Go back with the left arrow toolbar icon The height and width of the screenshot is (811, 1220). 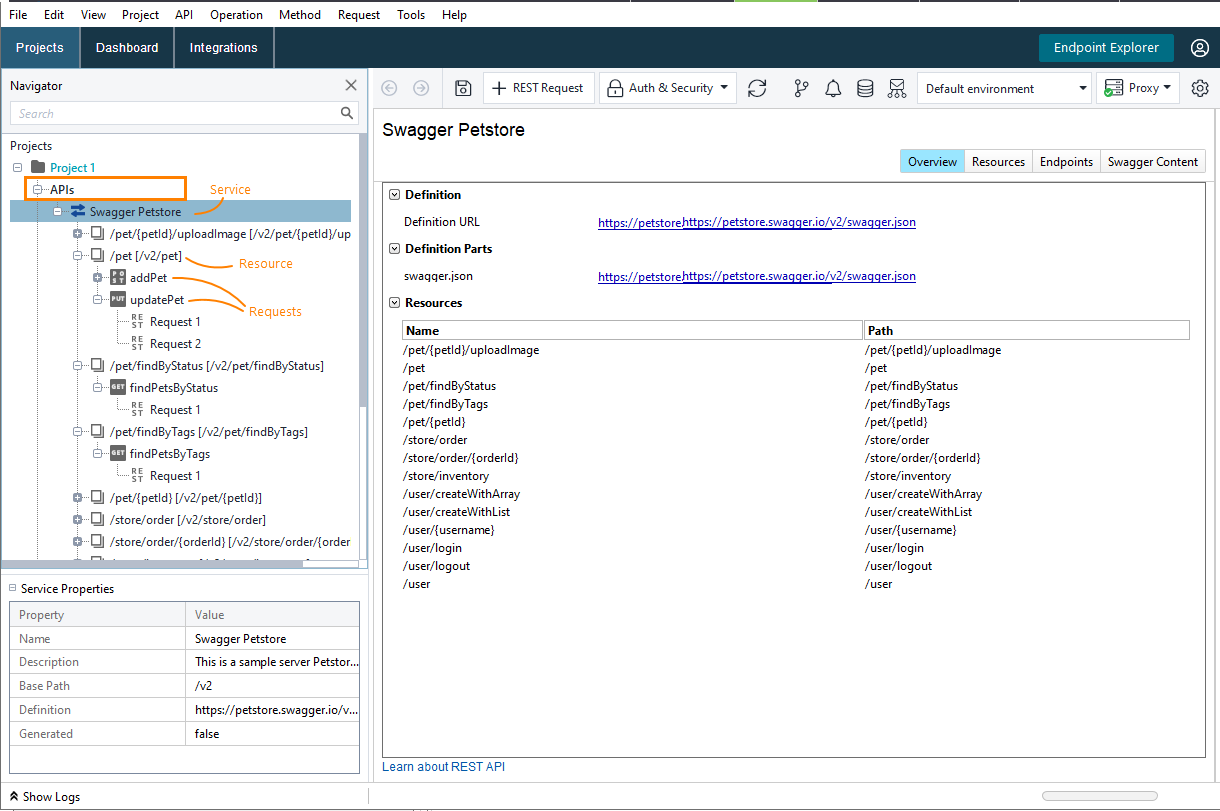tap(390, 88)
